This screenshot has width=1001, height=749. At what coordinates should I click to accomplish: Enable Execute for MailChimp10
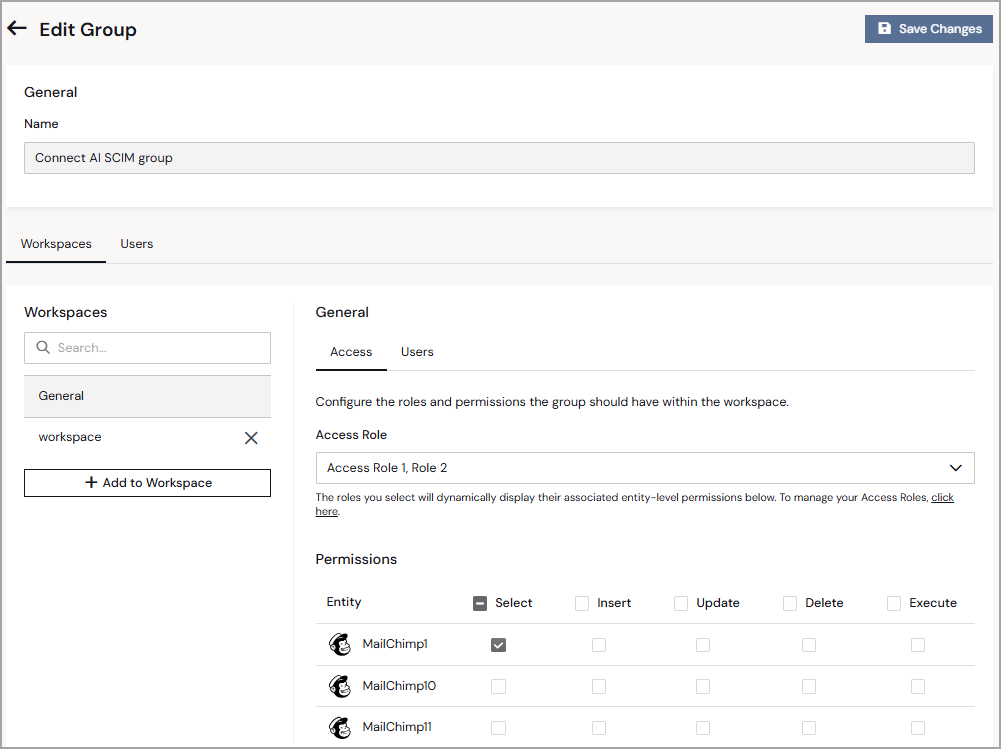click(x=918, y=686)
